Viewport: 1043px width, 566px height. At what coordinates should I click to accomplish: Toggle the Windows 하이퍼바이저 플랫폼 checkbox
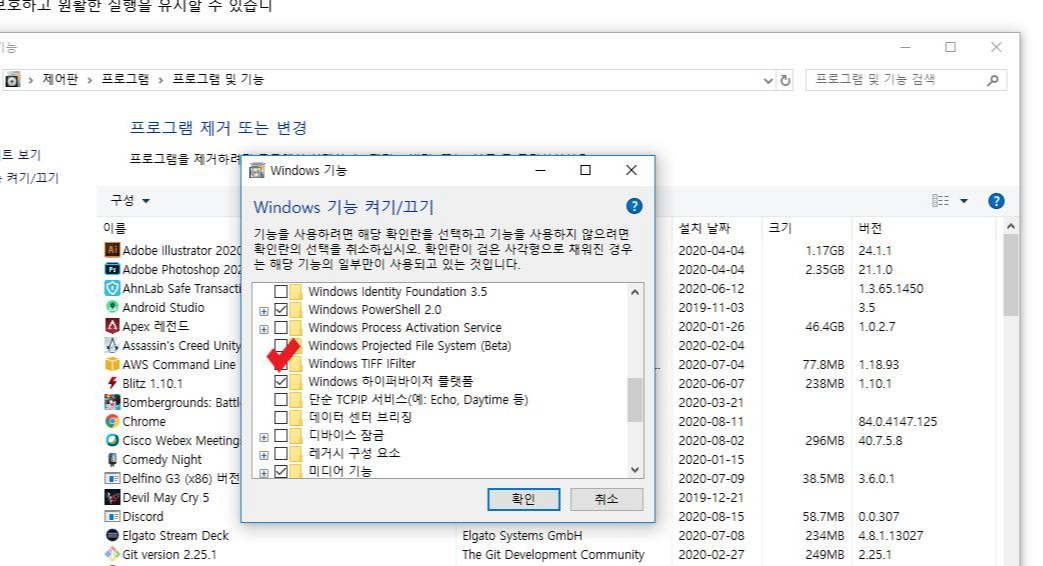[x=281, y=381]
